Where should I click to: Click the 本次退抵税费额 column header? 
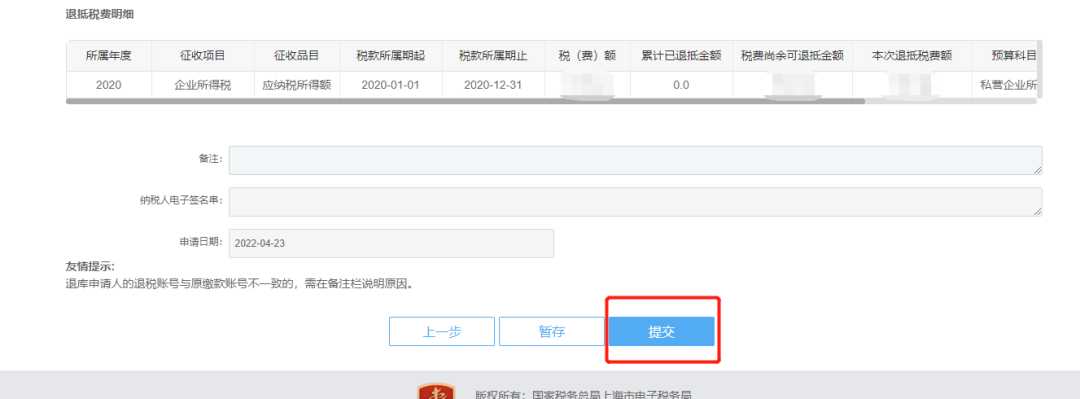(x=912, y=56)
